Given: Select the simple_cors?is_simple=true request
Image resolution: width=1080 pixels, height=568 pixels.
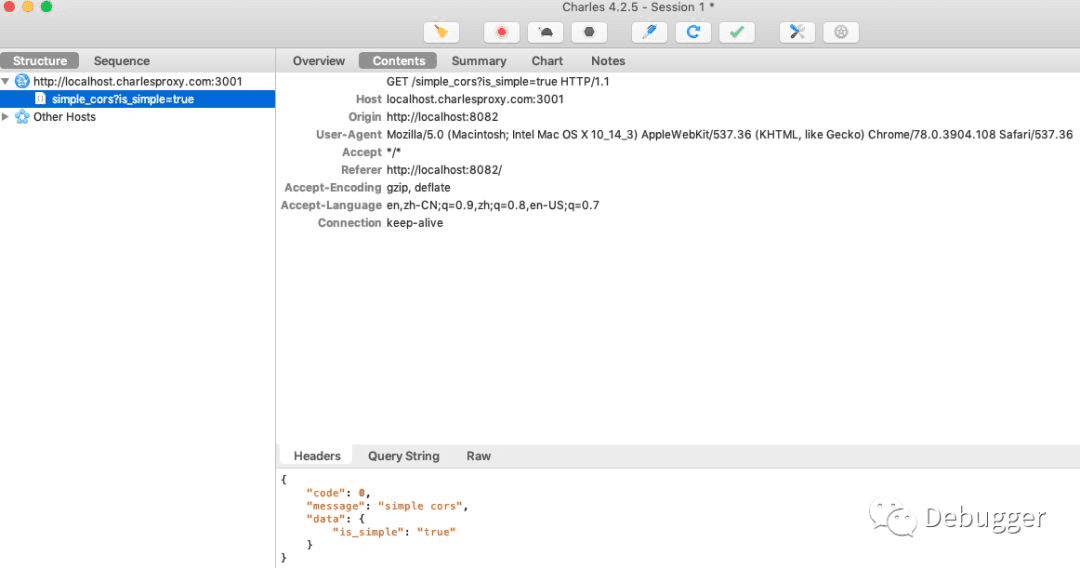Looking at the screenshot, I should point(122,99).
